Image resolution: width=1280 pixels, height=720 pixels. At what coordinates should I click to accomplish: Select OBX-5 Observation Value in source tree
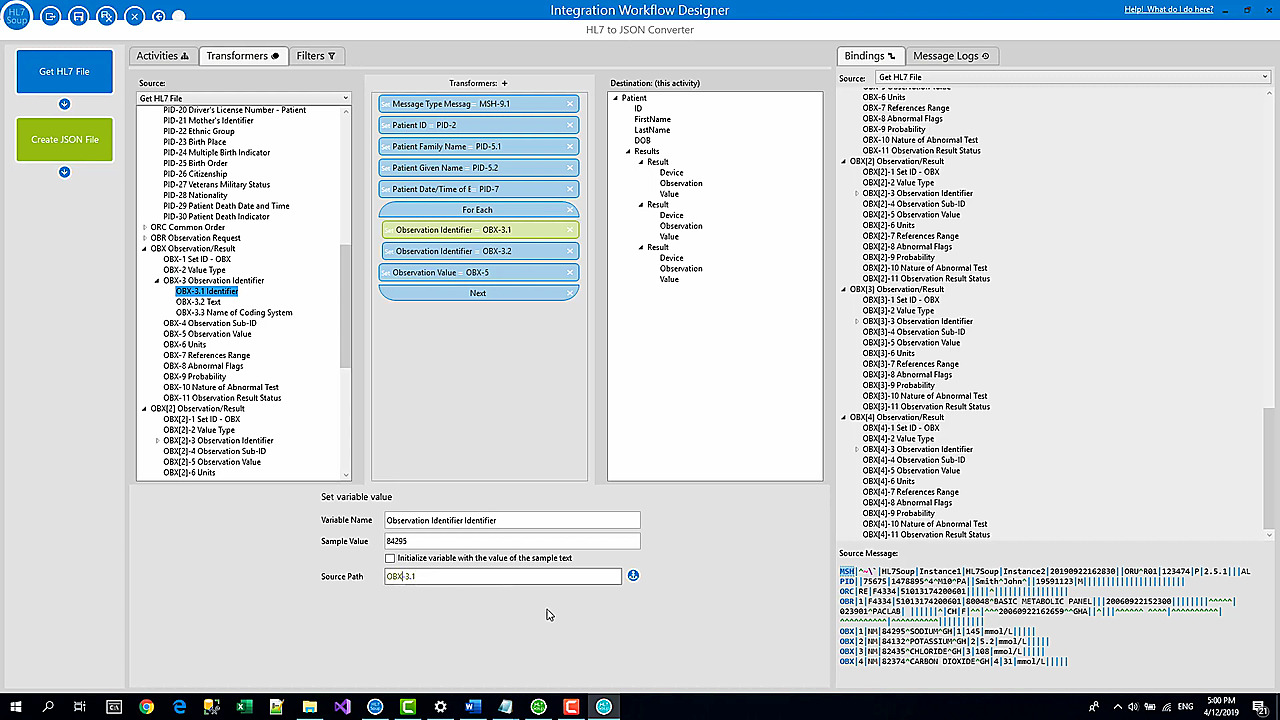click(207, 334)
